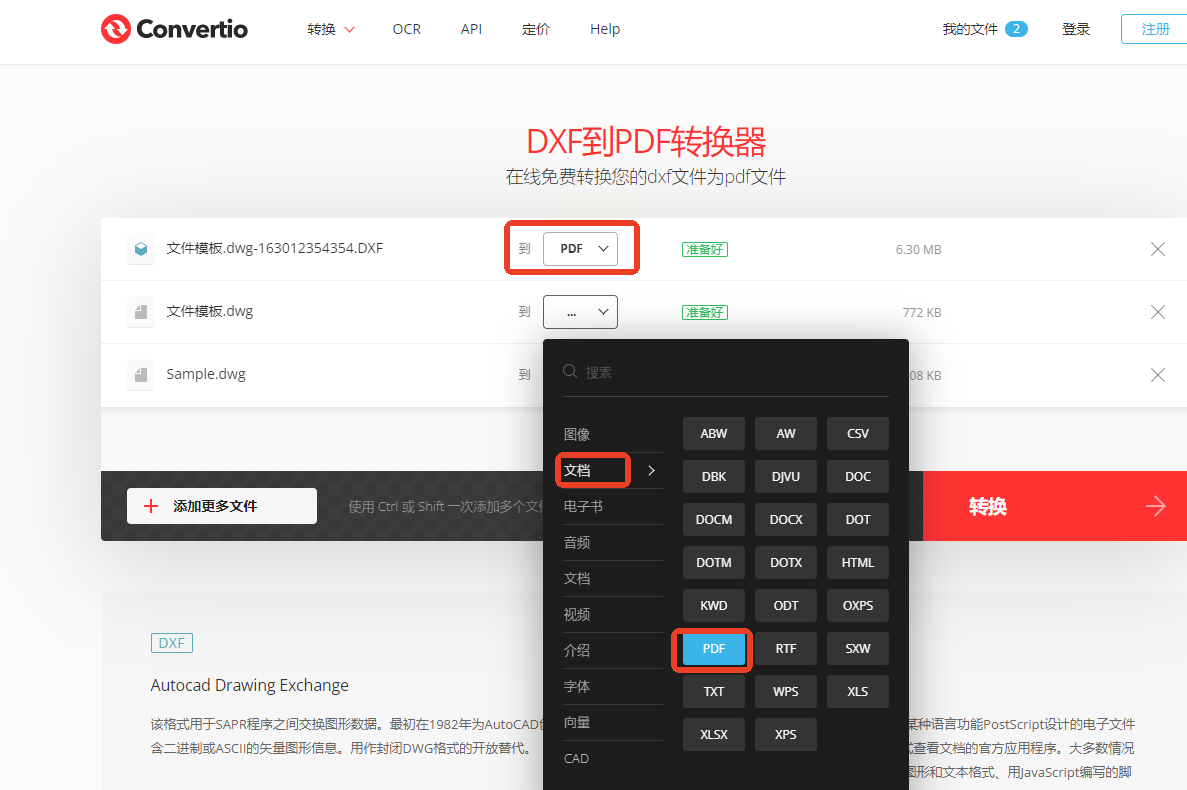Click the DXF format tag
1187x790 pixels.
tap(172, 643)
